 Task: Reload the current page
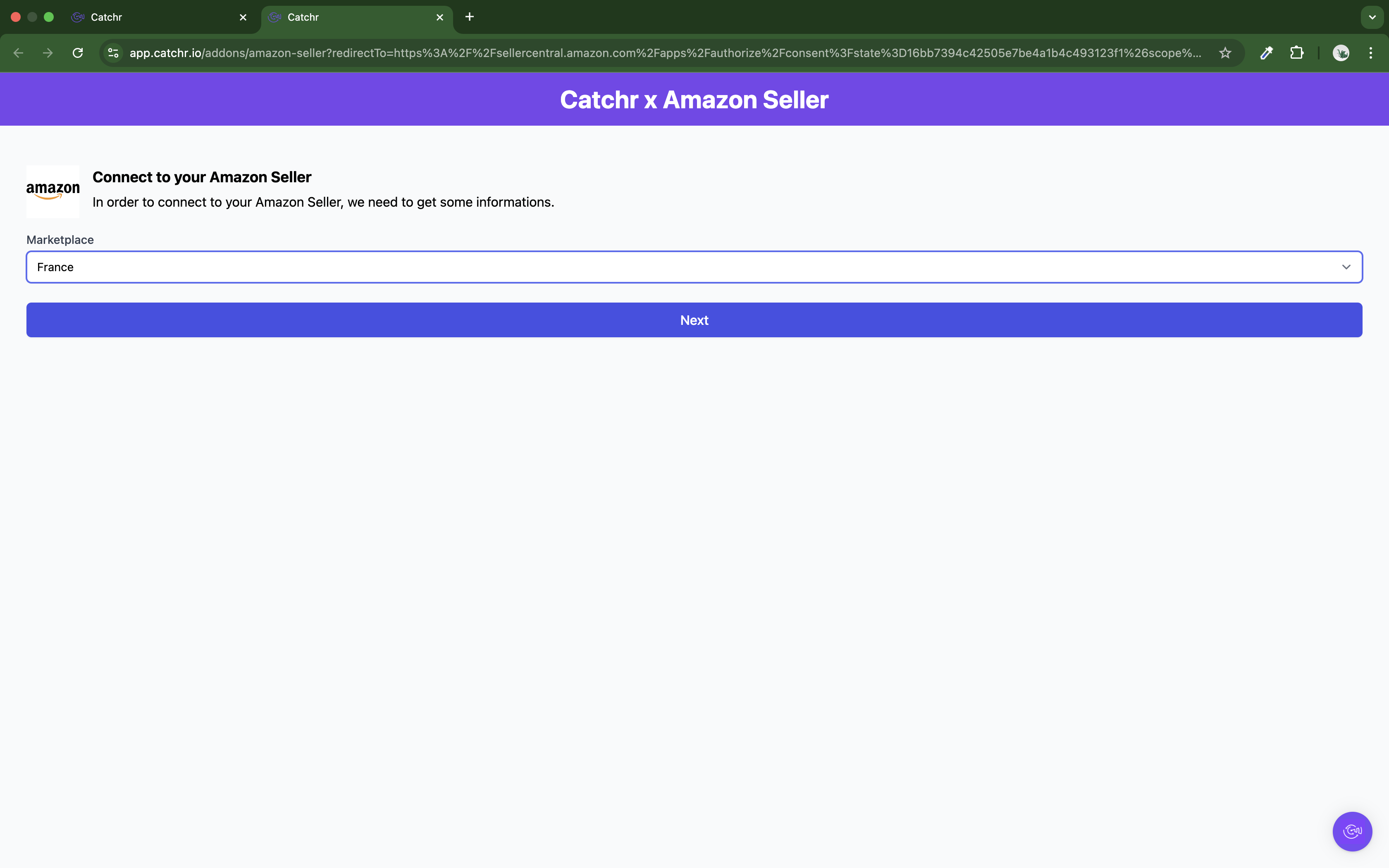[x=77, y=53]
